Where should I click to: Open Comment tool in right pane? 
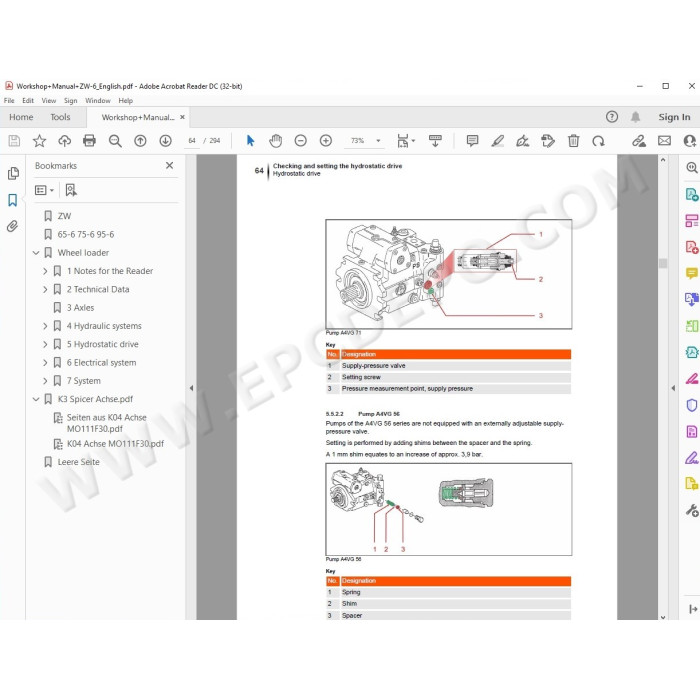click(x=692, y=273)
